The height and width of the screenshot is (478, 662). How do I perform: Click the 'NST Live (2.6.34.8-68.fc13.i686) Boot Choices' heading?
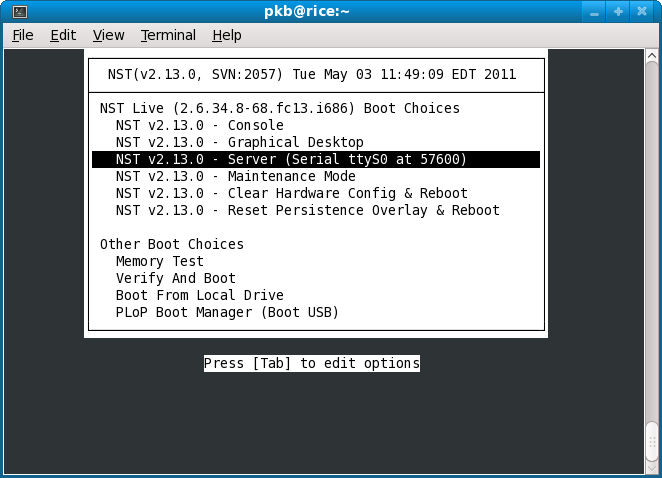click(x=279, y=109)
